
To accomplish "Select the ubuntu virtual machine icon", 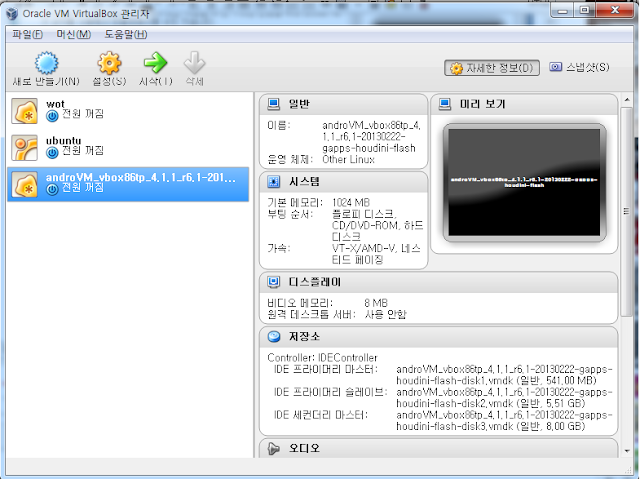I will [x=24, y=147].
